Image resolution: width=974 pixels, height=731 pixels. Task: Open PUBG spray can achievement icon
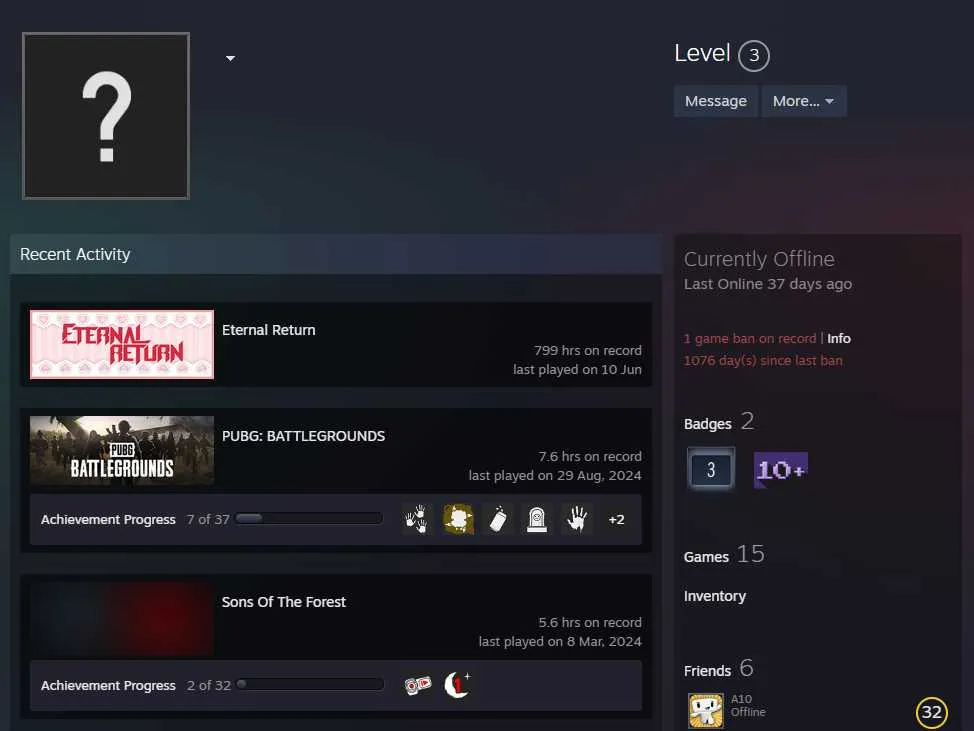[x=498, y=519]
